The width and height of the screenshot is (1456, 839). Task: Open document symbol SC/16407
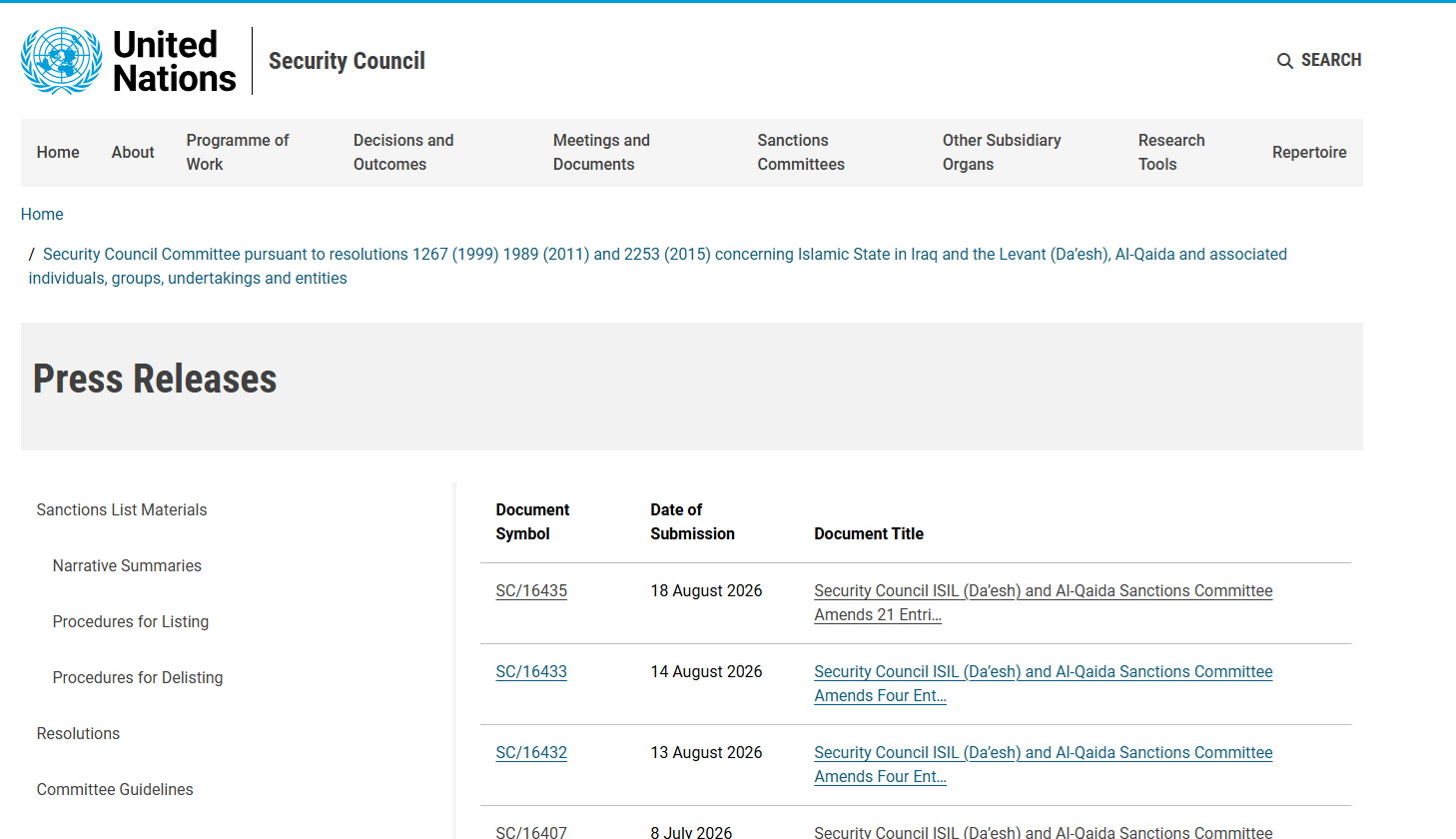point(531,832)
